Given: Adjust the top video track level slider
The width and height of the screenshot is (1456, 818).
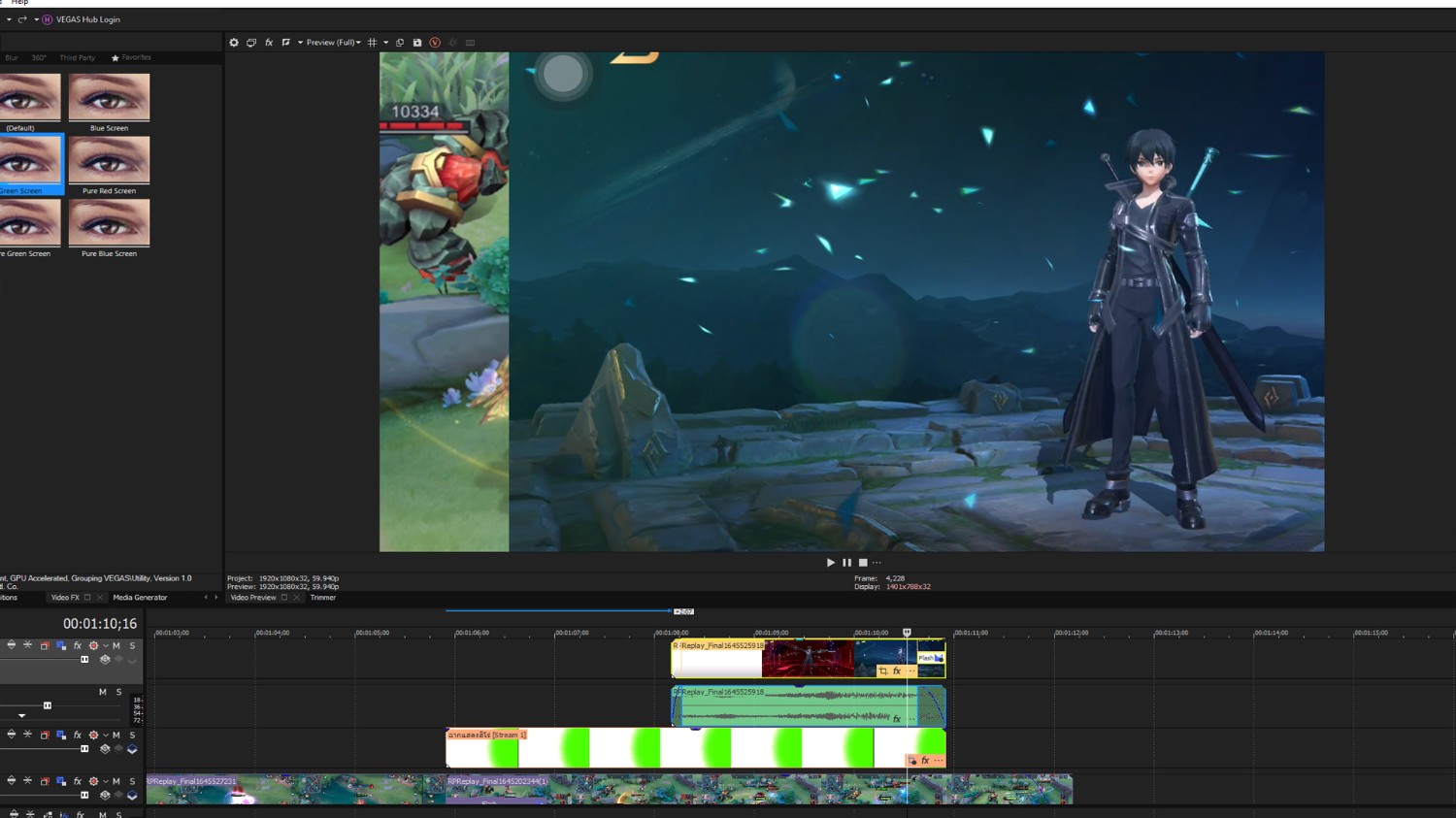Looking at the screenshot, I should pos(84,660).
